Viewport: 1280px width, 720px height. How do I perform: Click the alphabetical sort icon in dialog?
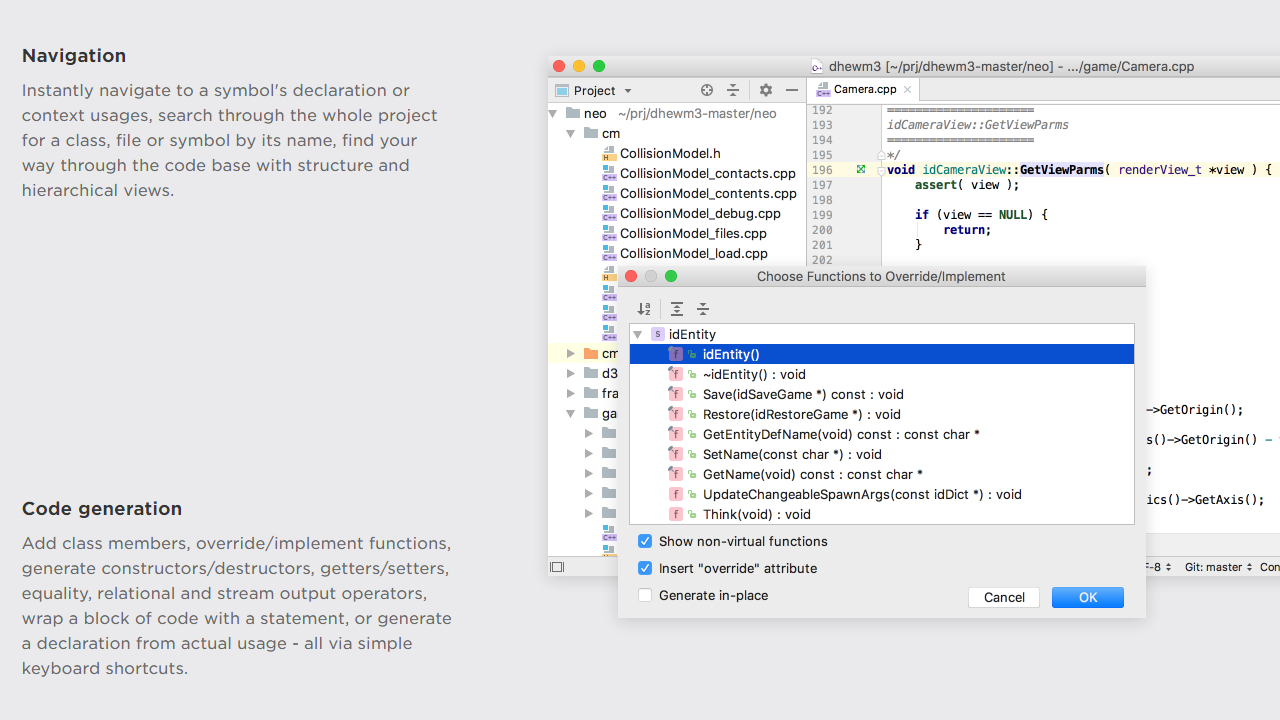pos(644,309)
